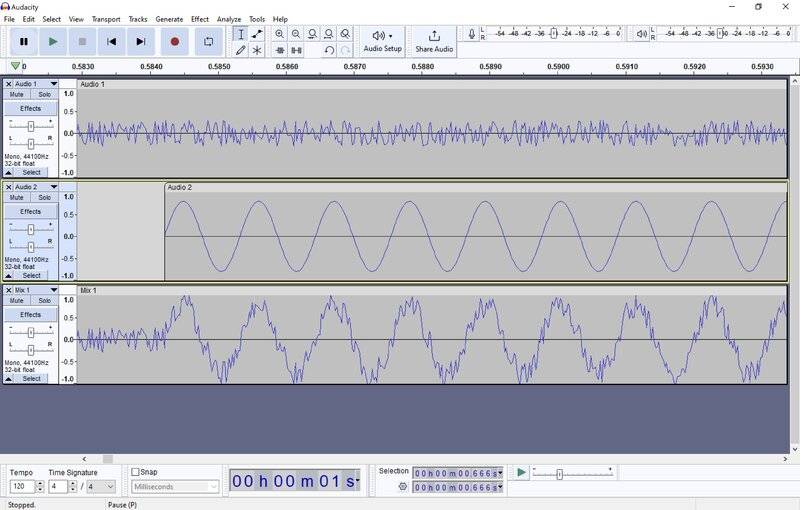Click the Record button
This screenshot has width=800, height=510.
pos(174,41)
